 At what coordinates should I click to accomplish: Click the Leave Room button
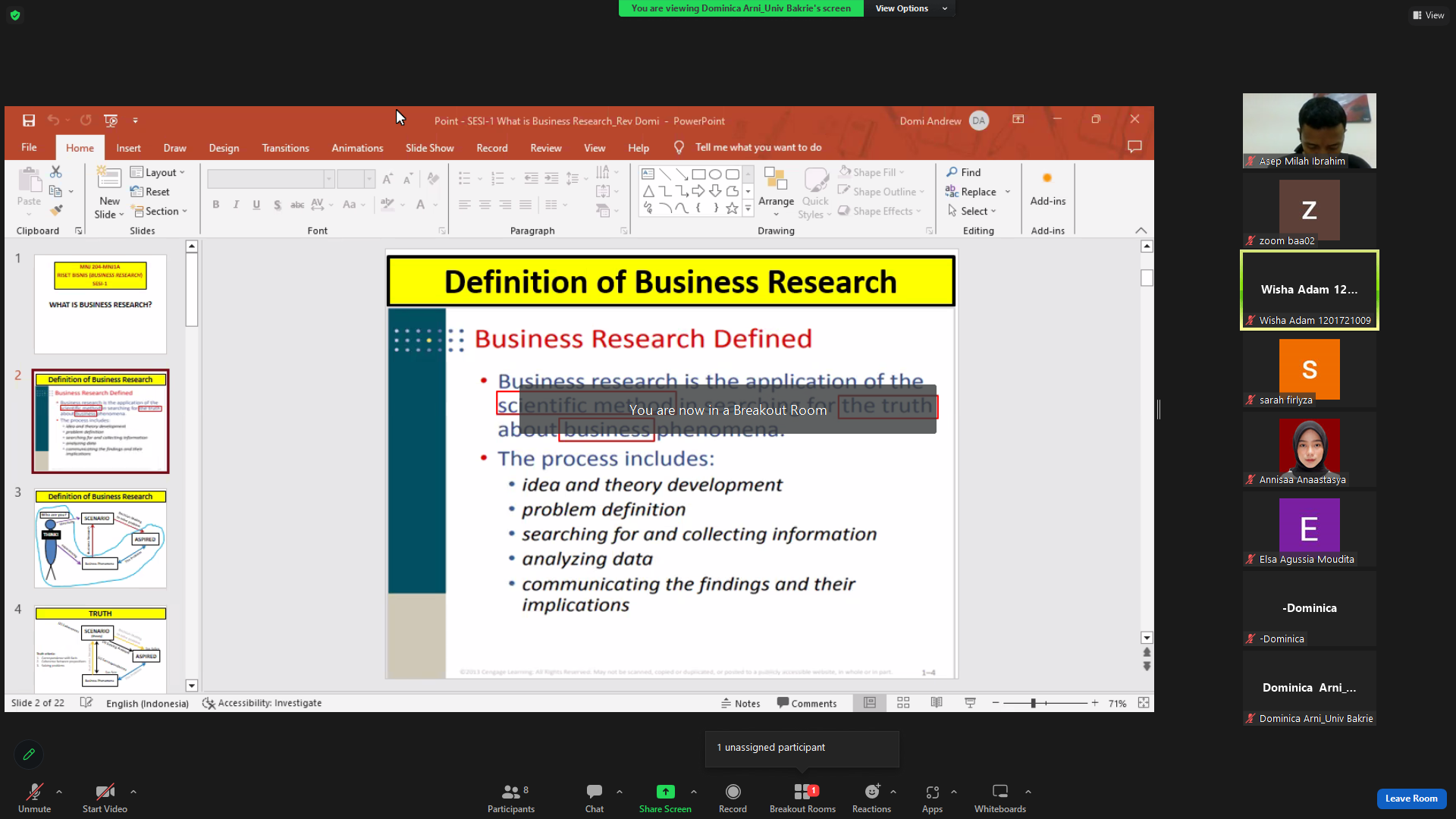[1411, 798]
